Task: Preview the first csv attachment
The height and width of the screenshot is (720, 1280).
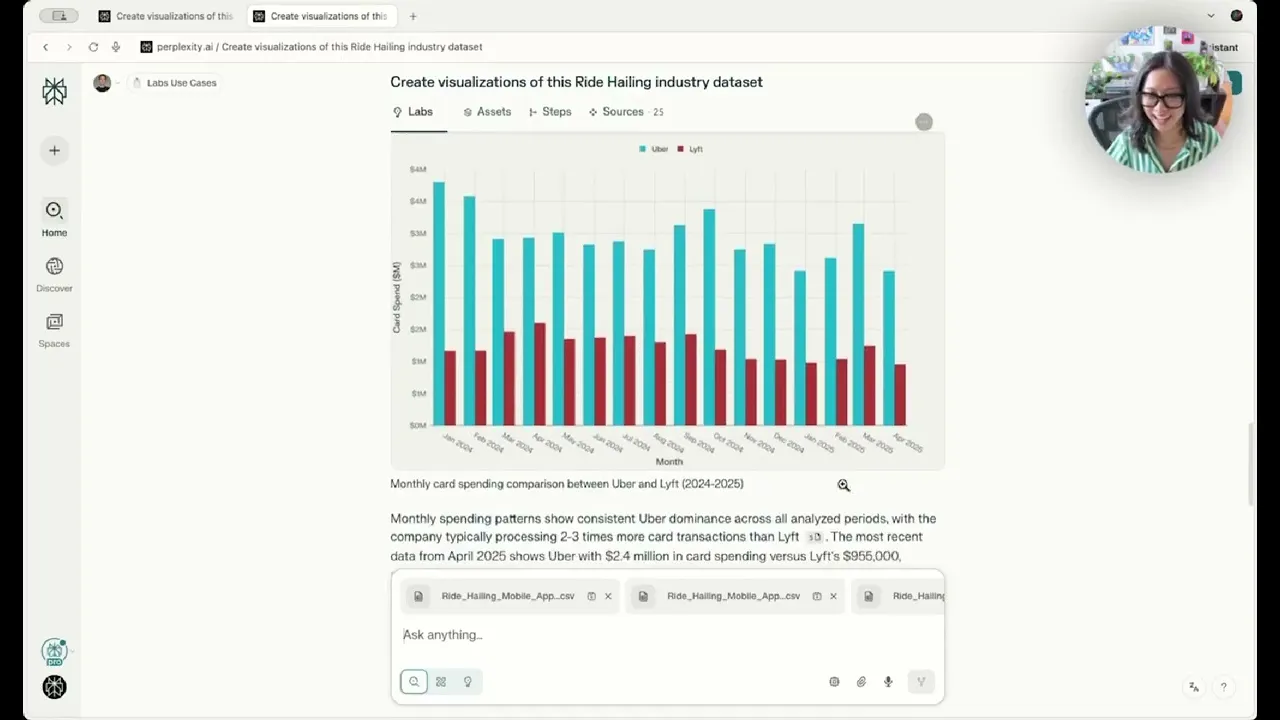Action: [x=591, y=596]
